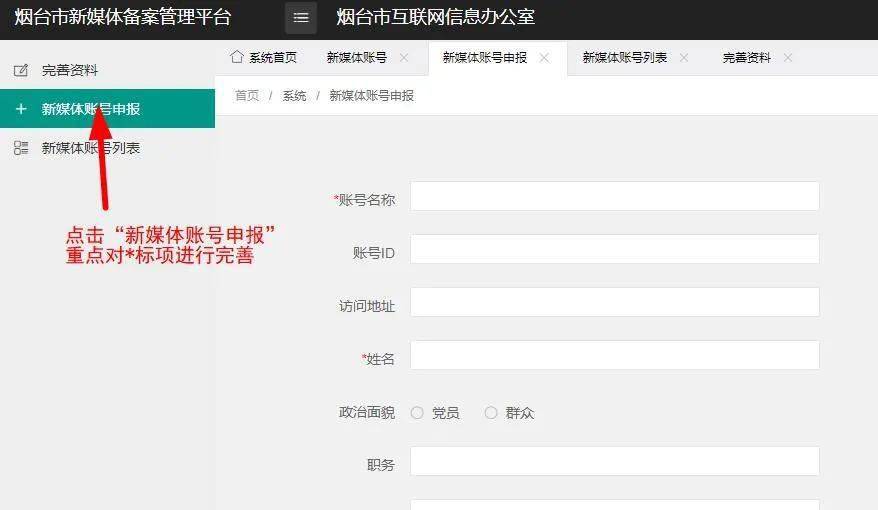Click the plus icon beside 新媒体账号申报

point(21,109)
